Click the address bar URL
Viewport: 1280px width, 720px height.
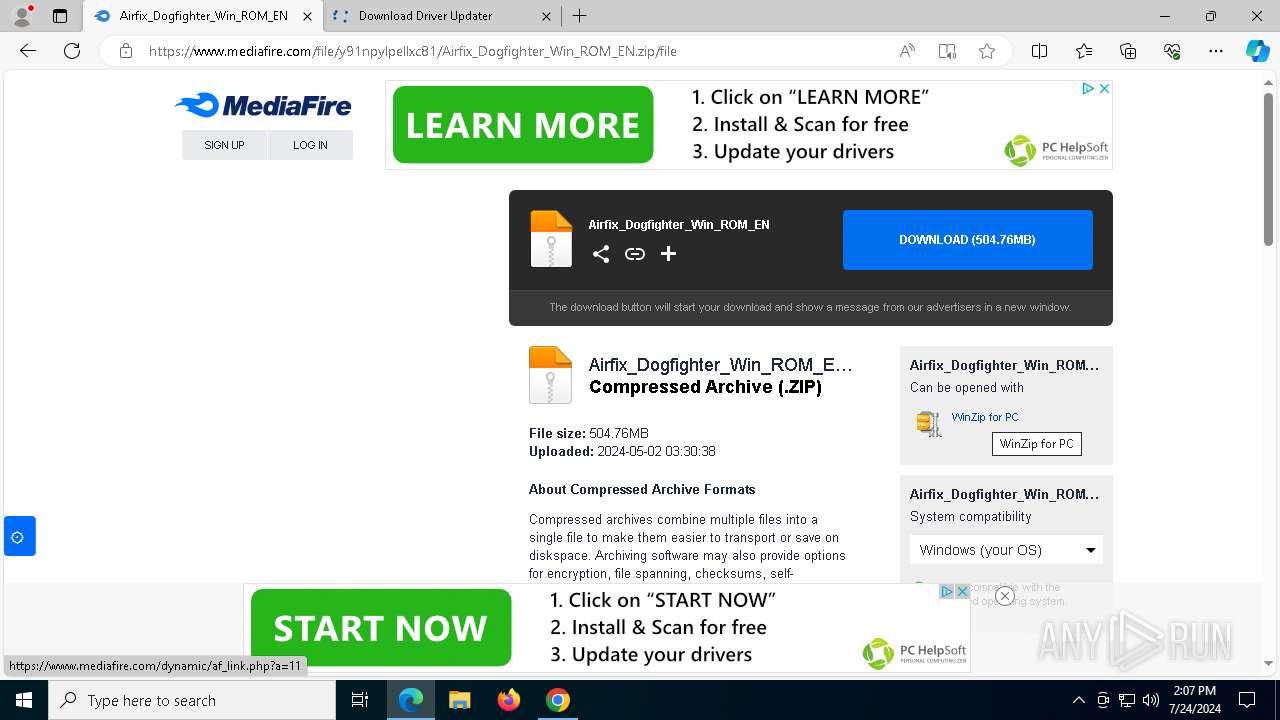pos(412,51)
